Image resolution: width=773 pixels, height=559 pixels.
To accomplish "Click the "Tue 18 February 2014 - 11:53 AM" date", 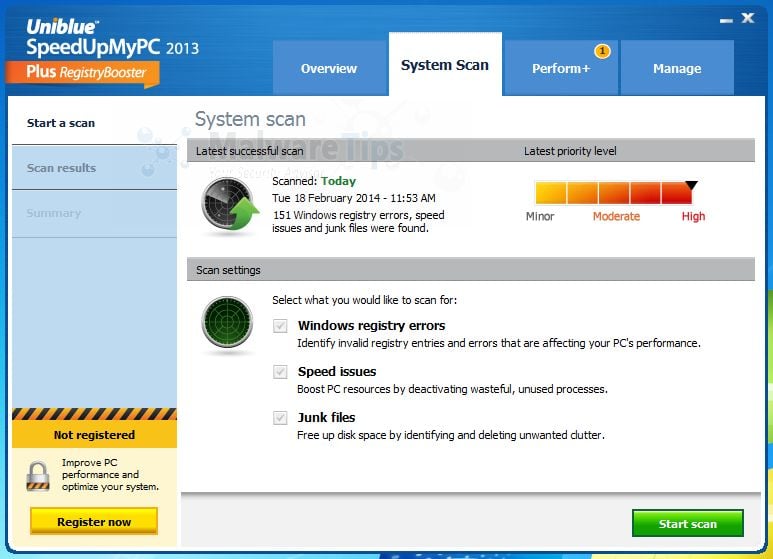I will click(x=353, y=198).
